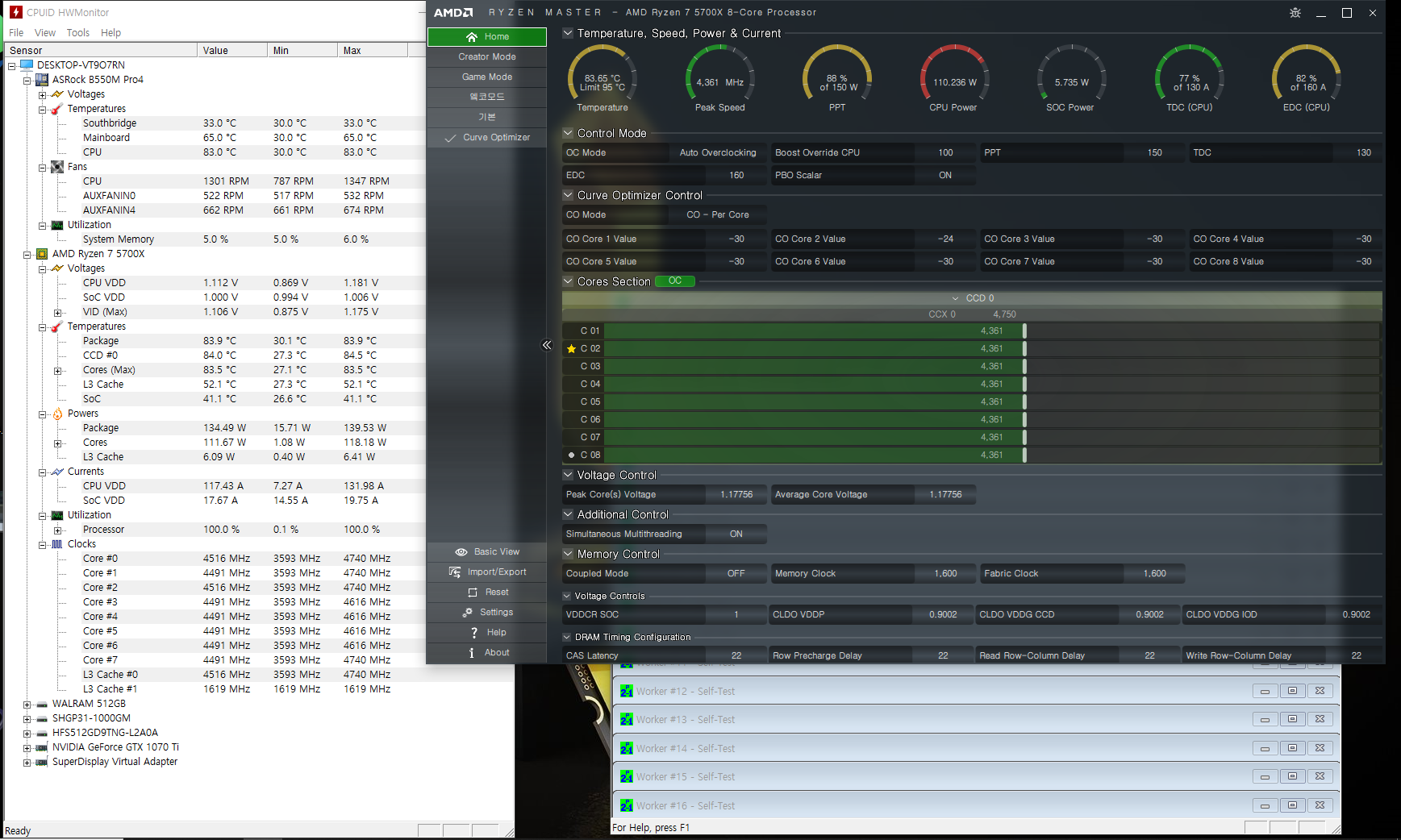Click the Worker #14 Self-Test minimize icon
The image size is (1401, 840).
tap(1265, 749)
